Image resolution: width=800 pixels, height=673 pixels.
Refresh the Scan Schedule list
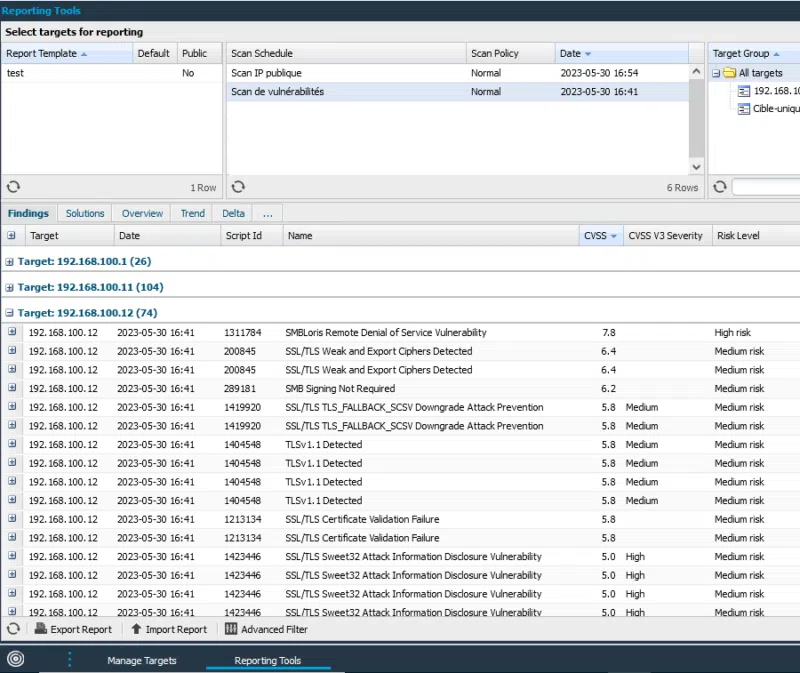point(238,187)
